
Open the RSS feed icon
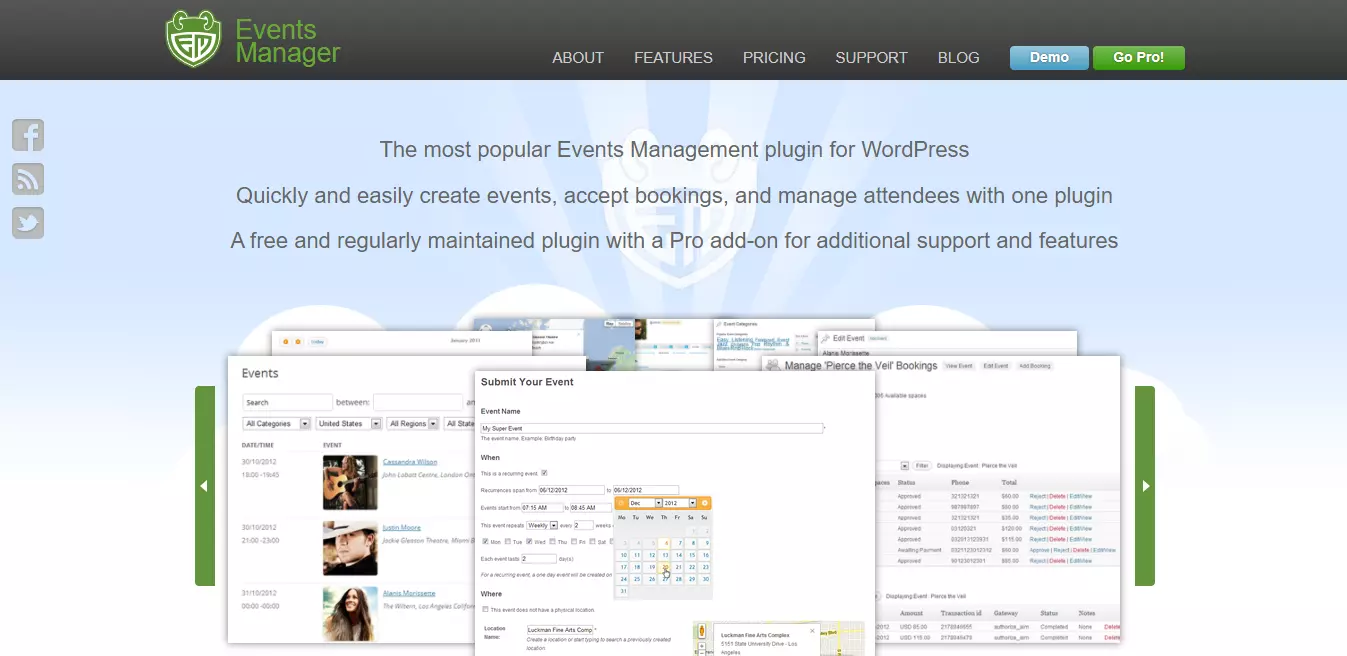click(x=28, y=179)
